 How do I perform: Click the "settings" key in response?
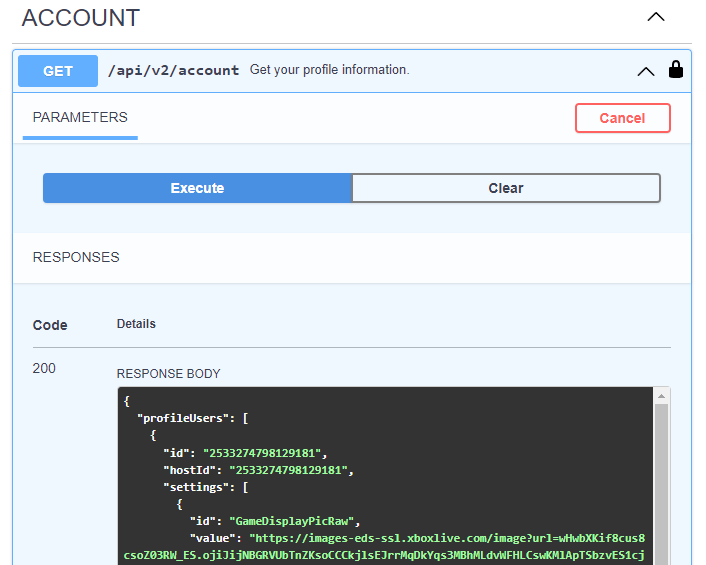(x=196, y=487)
